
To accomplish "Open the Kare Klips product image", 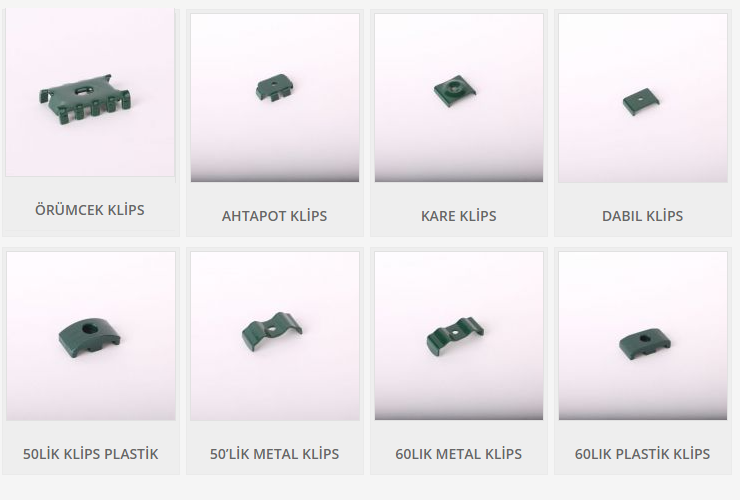I will click(x=459, y=98).
